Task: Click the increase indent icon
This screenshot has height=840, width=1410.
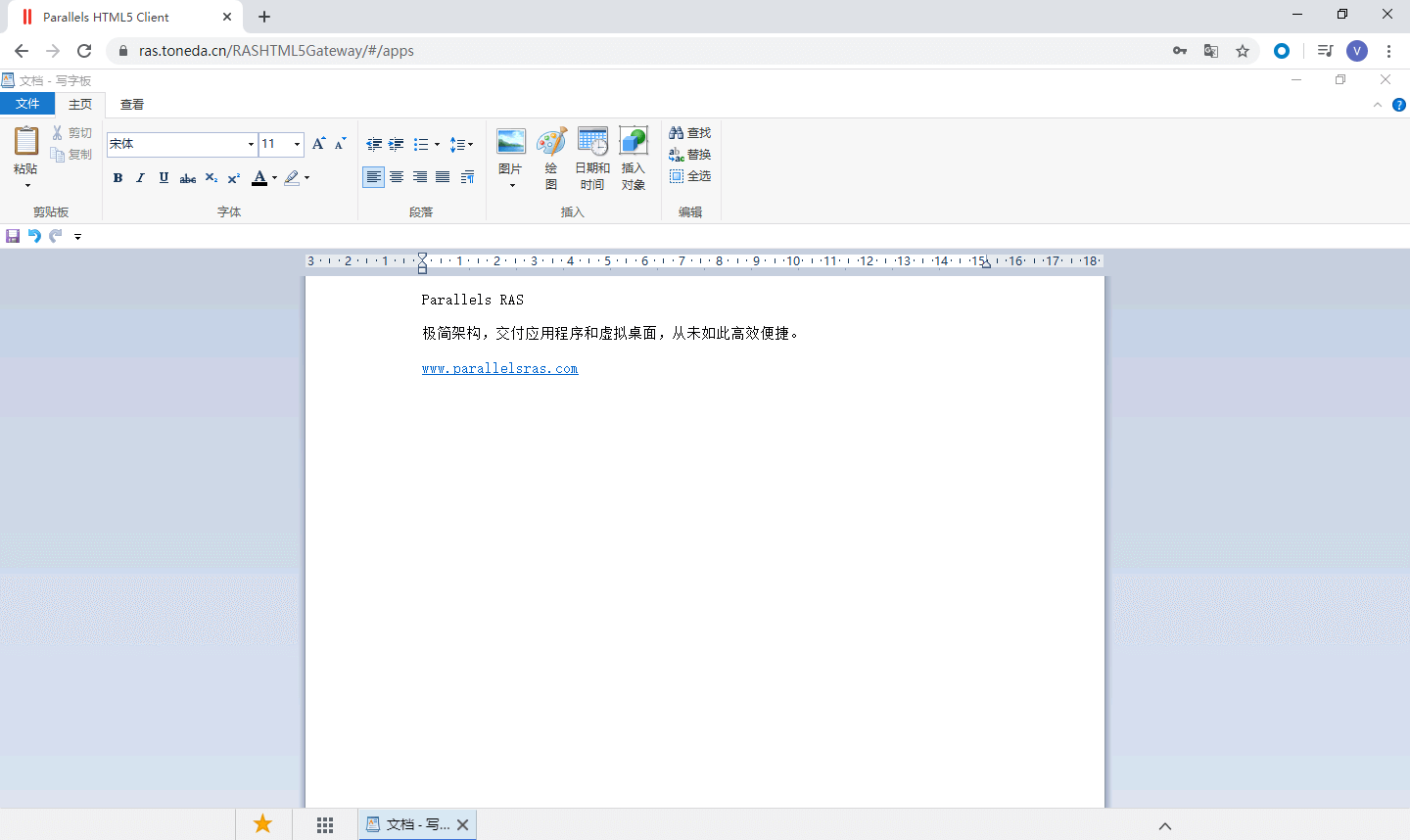Action: pos(397,144)
